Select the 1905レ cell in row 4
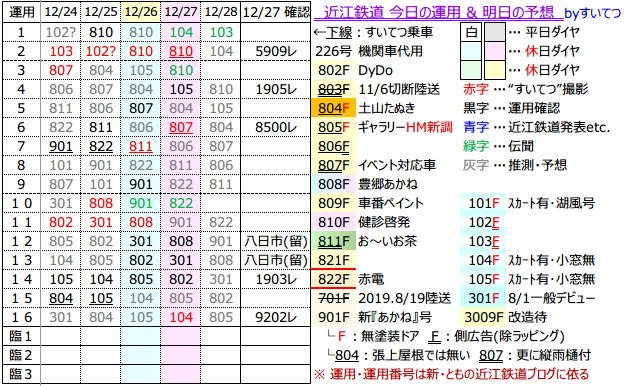 (x=276, y=89)
